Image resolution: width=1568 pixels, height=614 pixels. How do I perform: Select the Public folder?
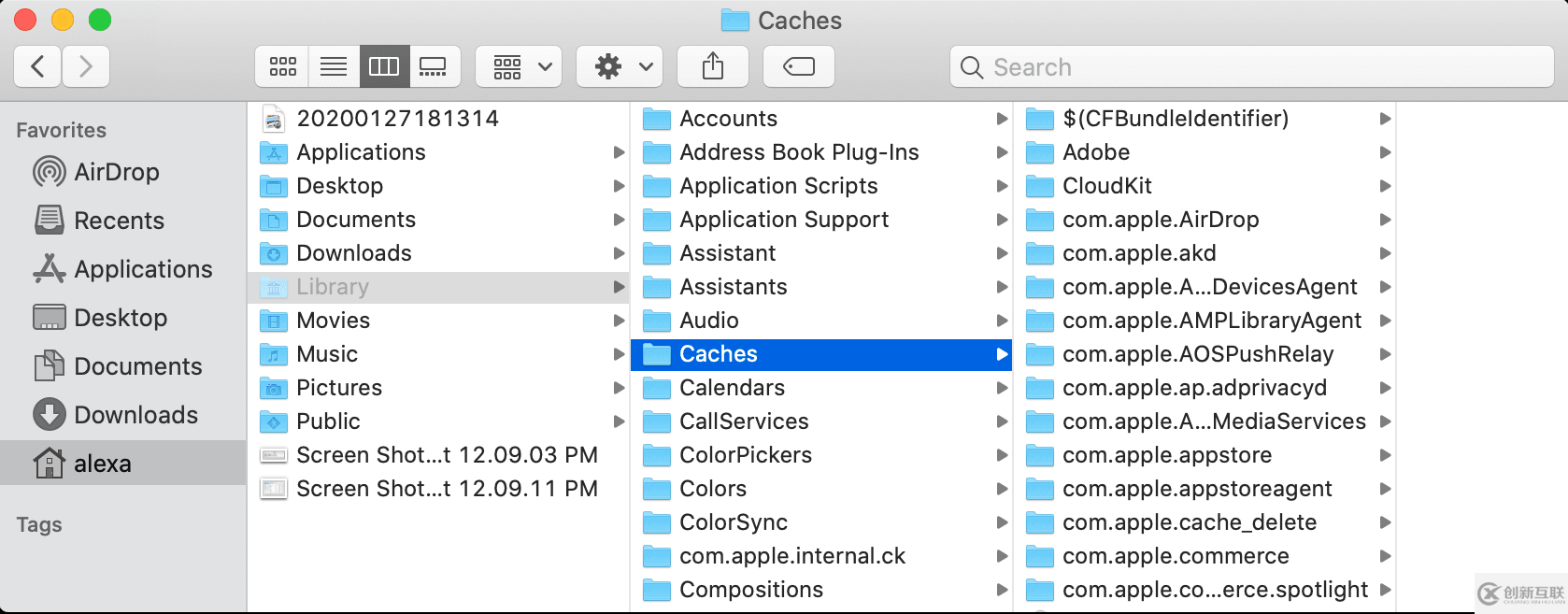[439, 421]
